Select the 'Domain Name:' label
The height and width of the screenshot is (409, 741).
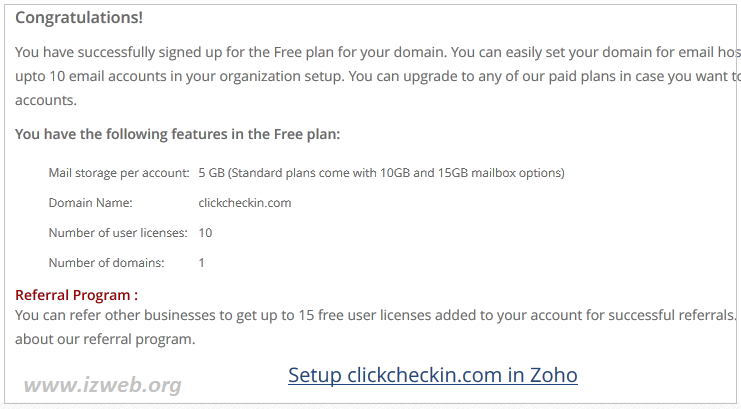tap(90, 203)
